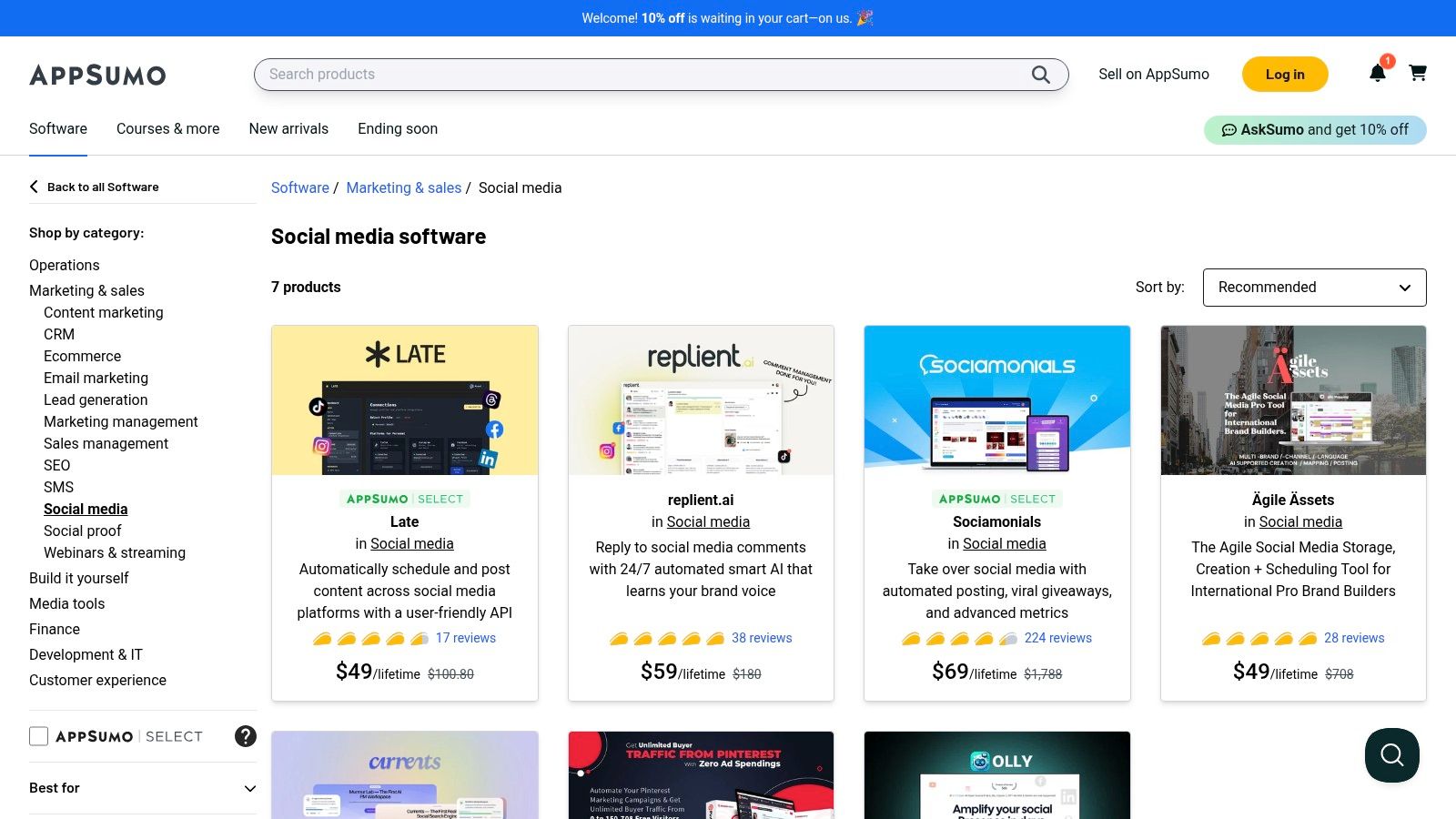Open the Late product thumbnail
The image size is (1456, 819).
[405, 400]
